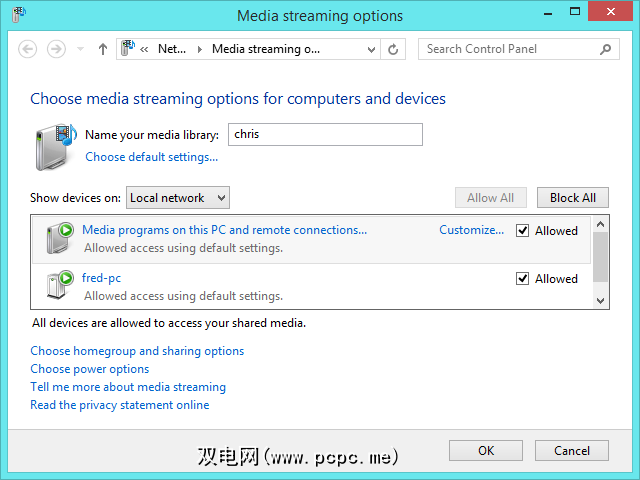Expand the address bar history dropdown
Image resolution: width=640 pixels, height=480 pixels.
click(x=371, y=49)
